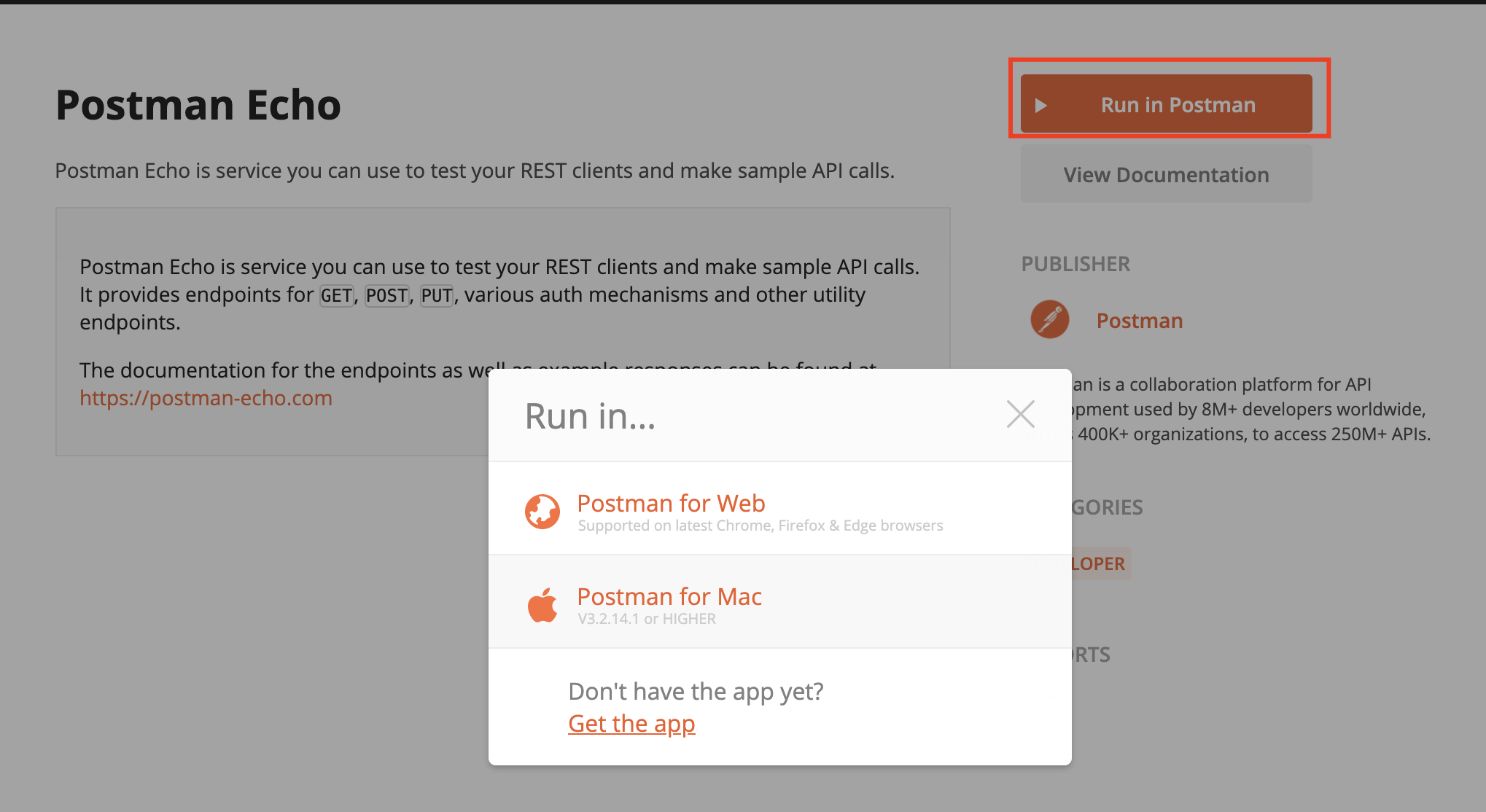Click the Postman Echo page heading
The height and width of the screenshot is (812, 1486).
tap(198, 105)
